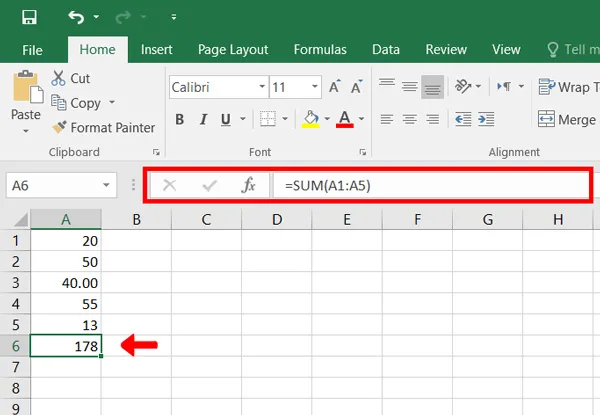Select the Format Painter brush

pos(59,127)
